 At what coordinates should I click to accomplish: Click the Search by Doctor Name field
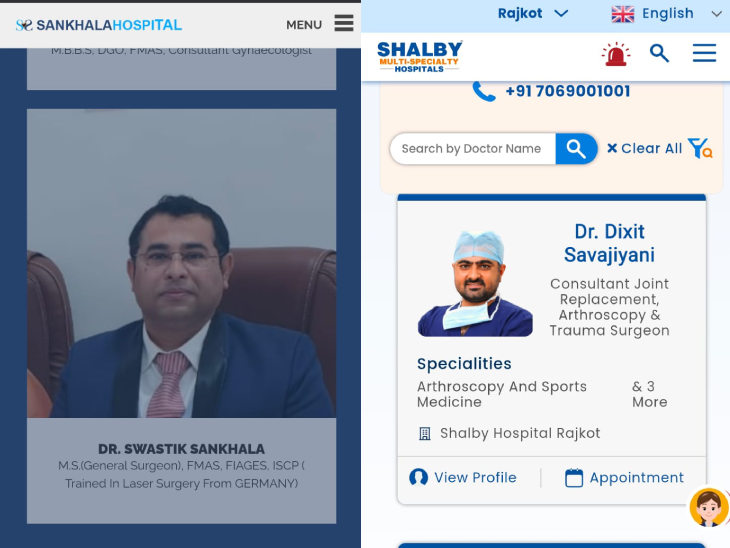pyautogui.click(x=473, y=149)
